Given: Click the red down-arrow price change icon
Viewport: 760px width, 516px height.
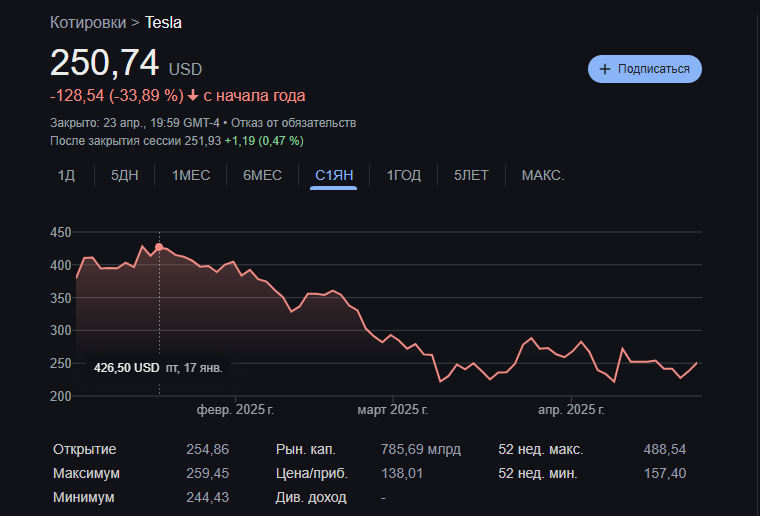Looking at the screenshot, I should pyautogui.click(x=193, y=96).
